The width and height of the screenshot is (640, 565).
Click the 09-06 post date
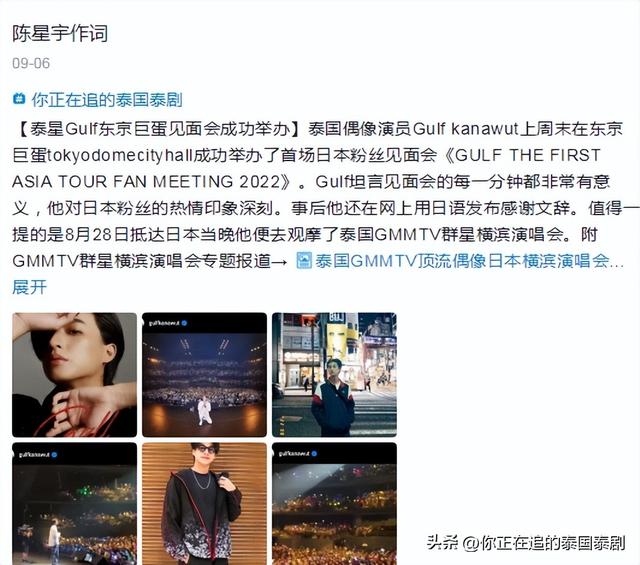[x=31, y=63]
